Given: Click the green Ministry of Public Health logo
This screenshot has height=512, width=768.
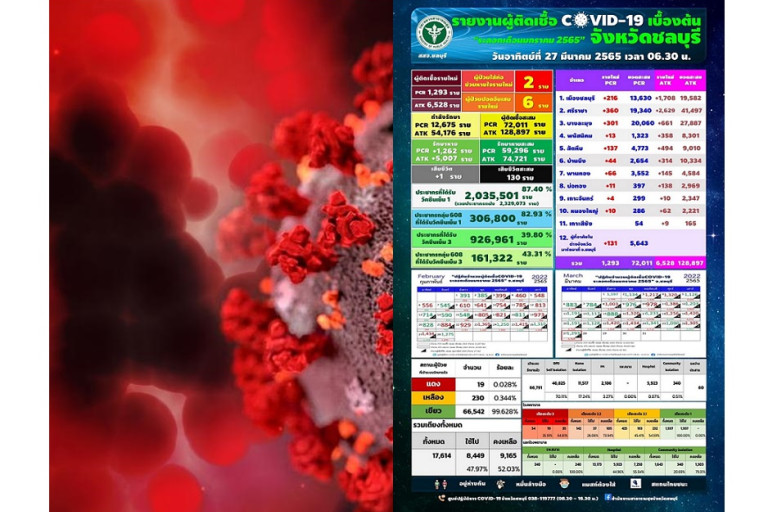Looking at the screenshot, I should click(x=434, y=33).
